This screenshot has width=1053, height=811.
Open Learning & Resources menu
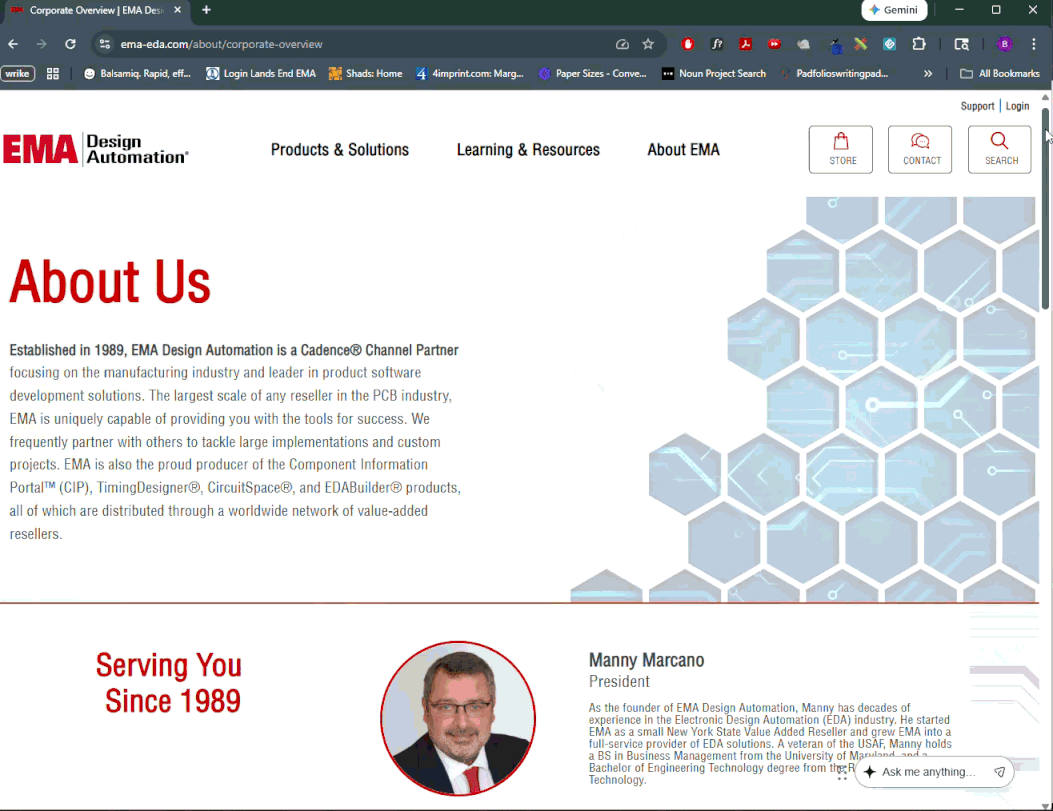(529, 150)
